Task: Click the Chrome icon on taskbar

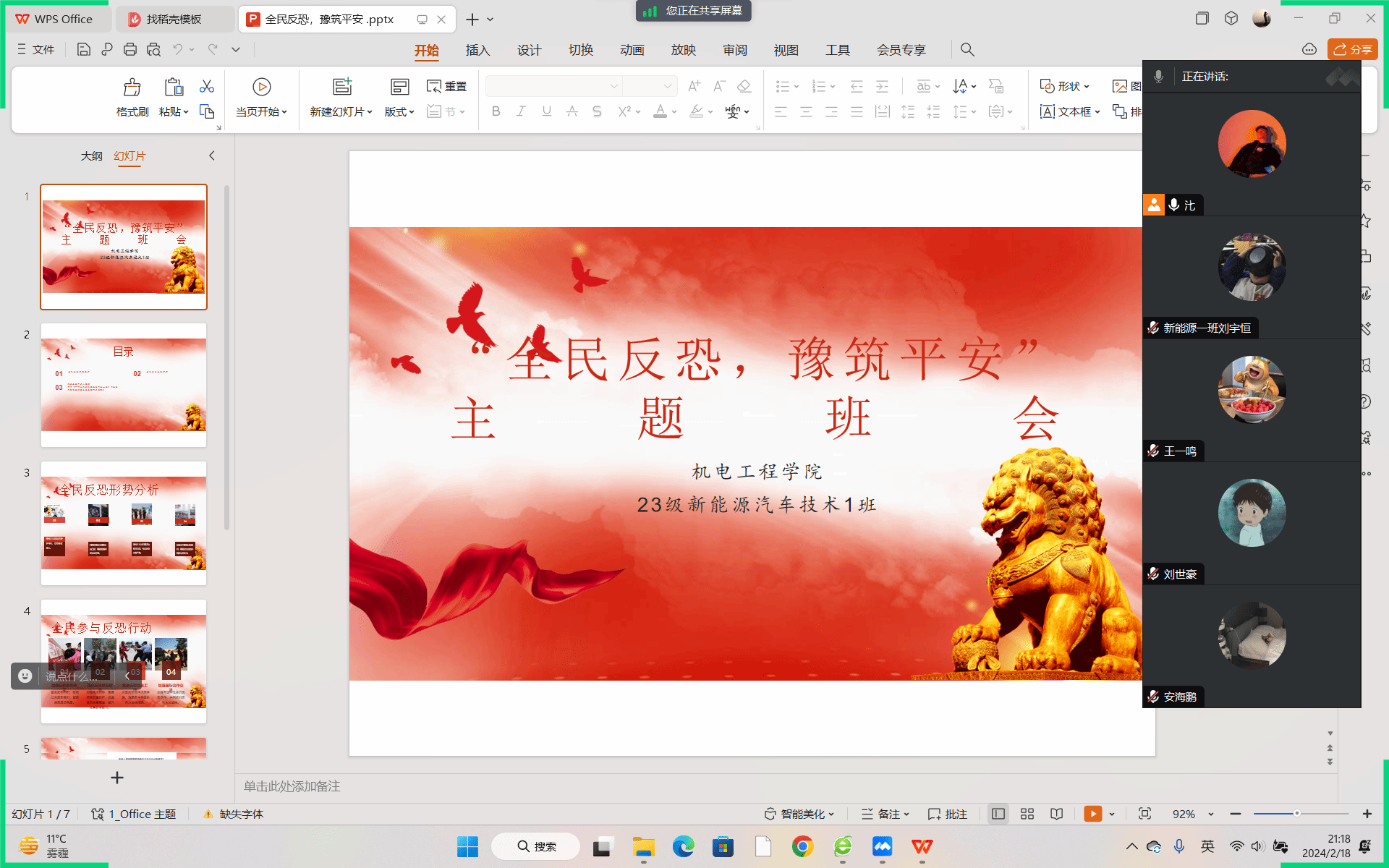Action: coord(802,846)
